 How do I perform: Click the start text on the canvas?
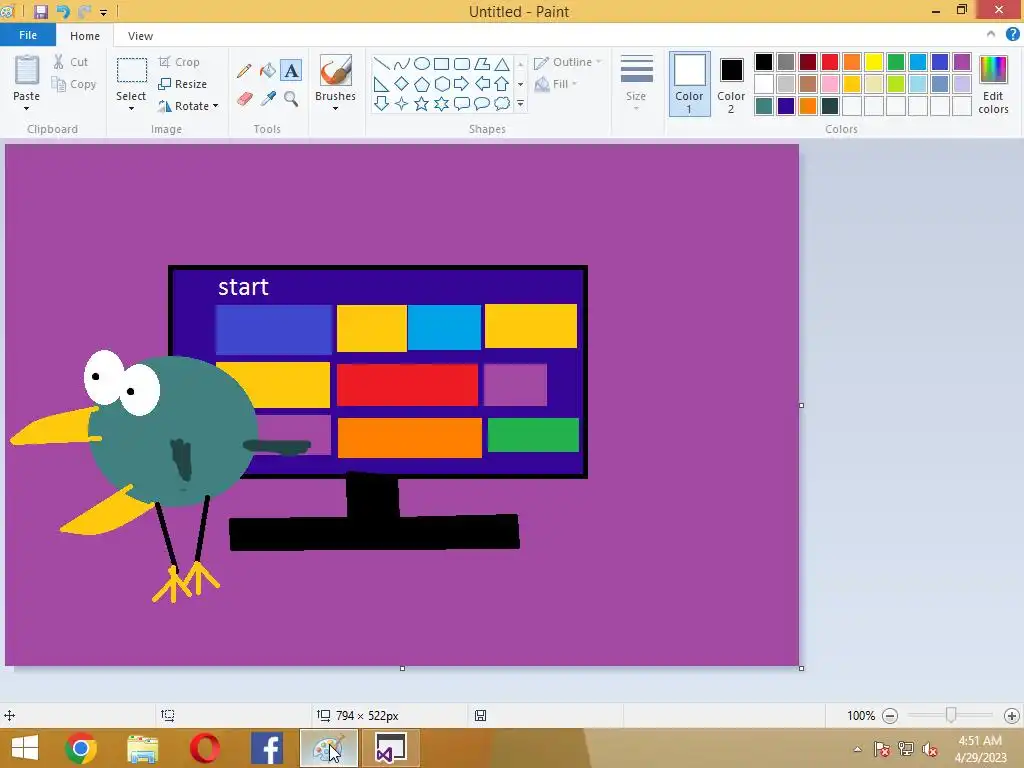(243, 287)
